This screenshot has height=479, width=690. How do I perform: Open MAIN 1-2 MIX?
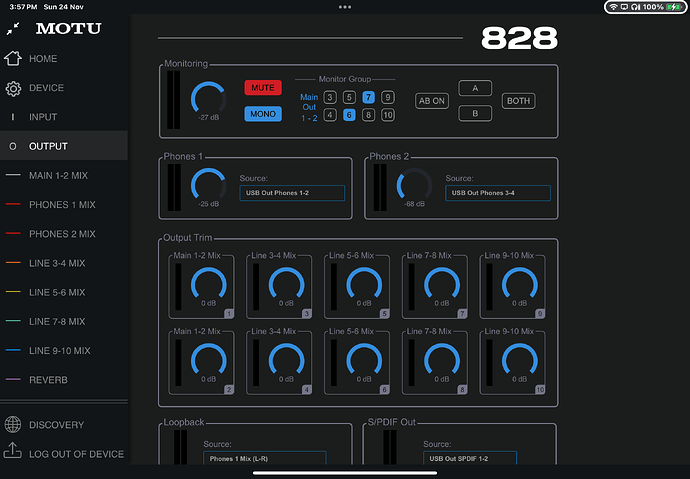(x=64, y=176)
